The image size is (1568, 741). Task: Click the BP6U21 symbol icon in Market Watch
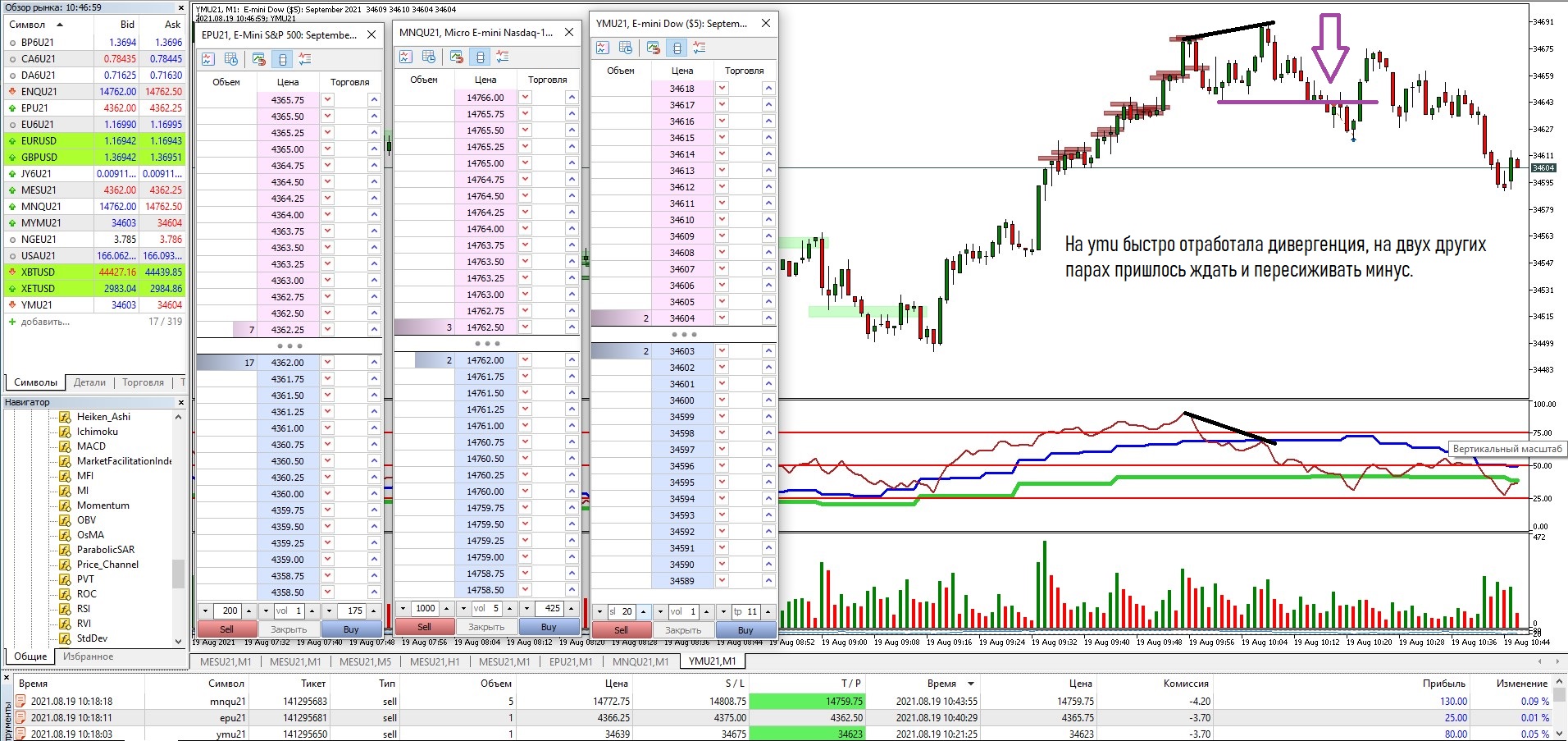point(12,43)
